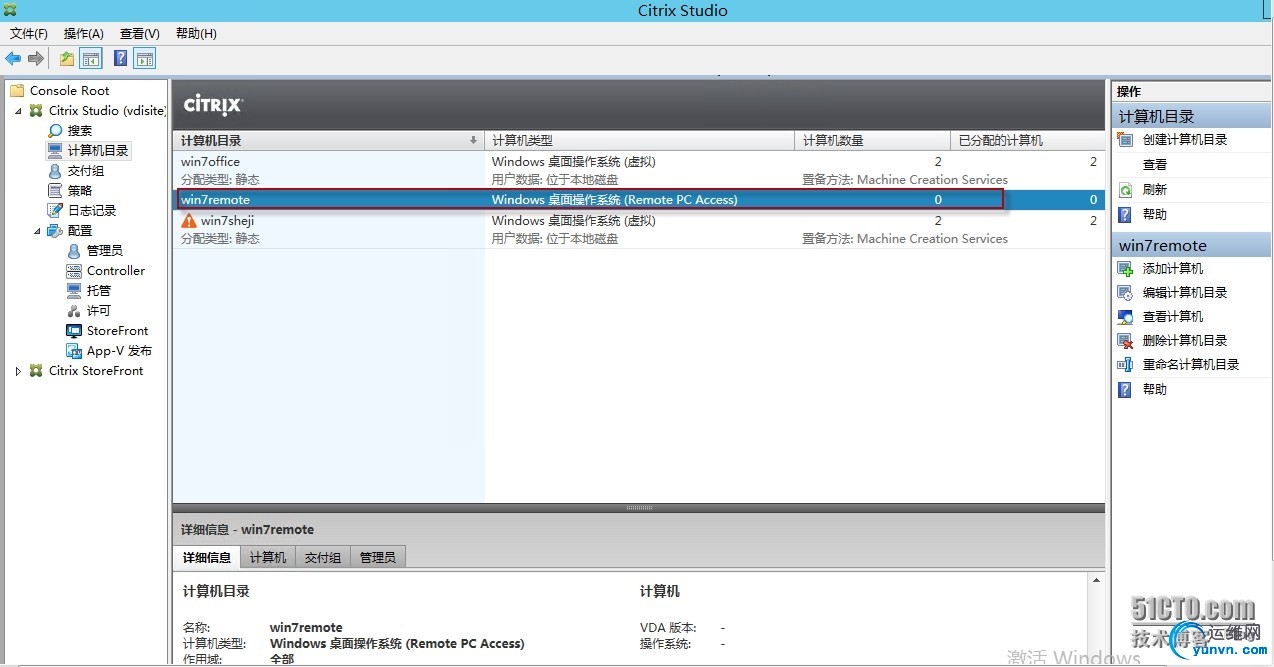Select the 许可 tree icon
This screenshot has width=1274, height=667.
74,311
